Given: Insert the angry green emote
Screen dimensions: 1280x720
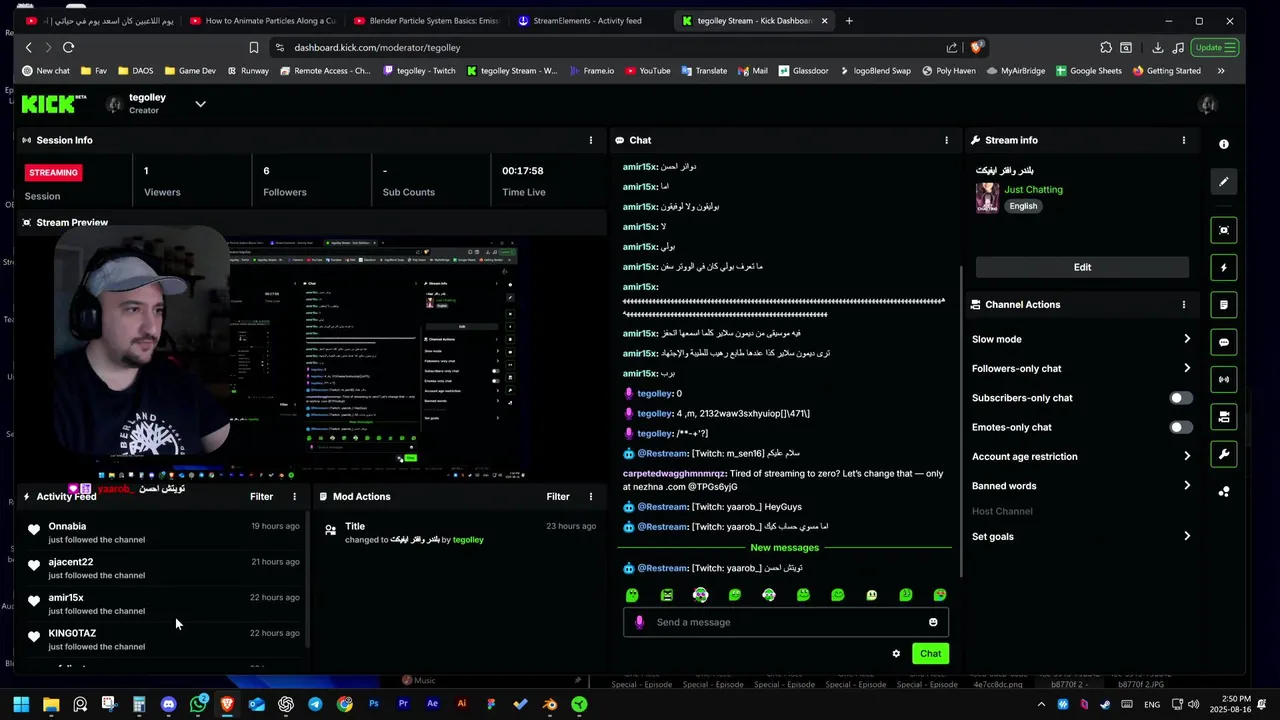Looking at the screenshot, I should [x=667, y=595].
